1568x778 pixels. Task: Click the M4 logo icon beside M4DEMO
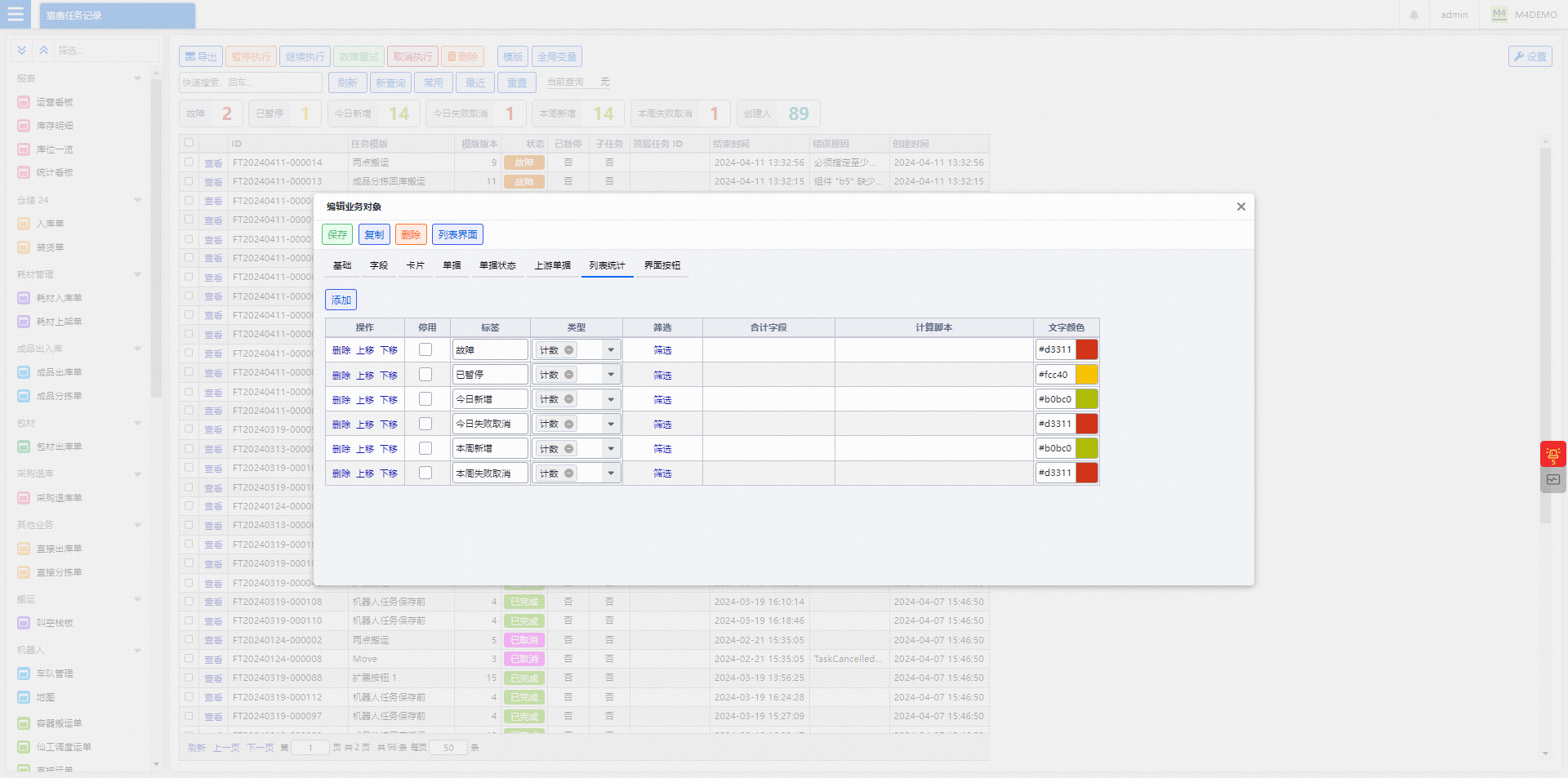[x=1499, y=15]
